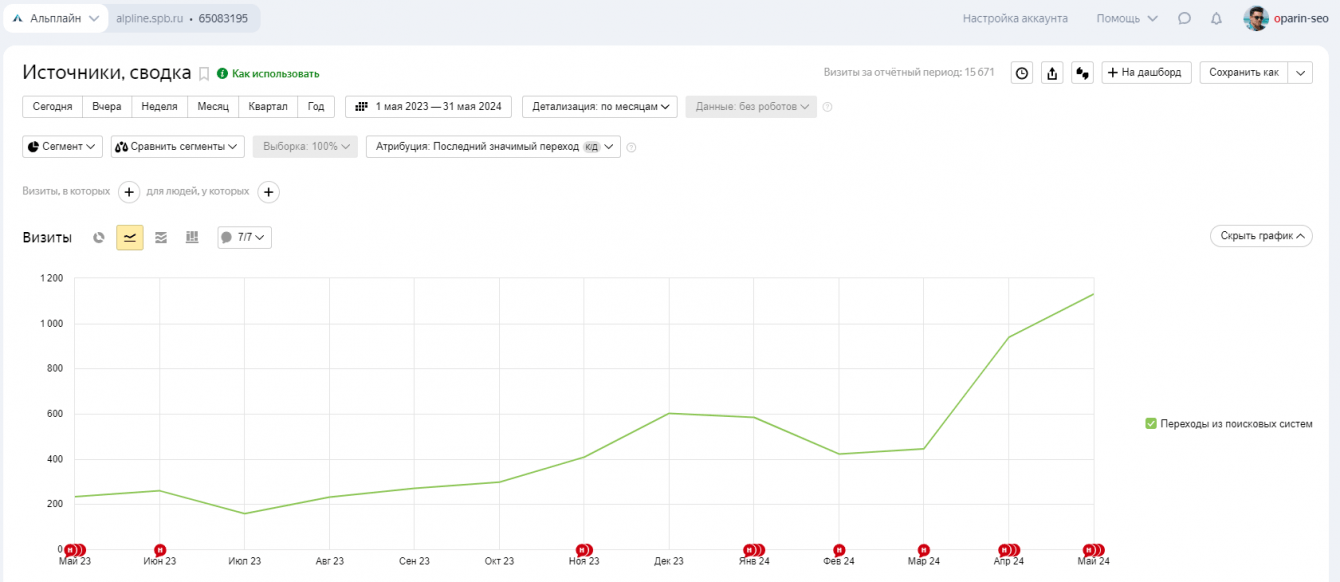
Task: Select the Квартал period
Action: point(268,106)
